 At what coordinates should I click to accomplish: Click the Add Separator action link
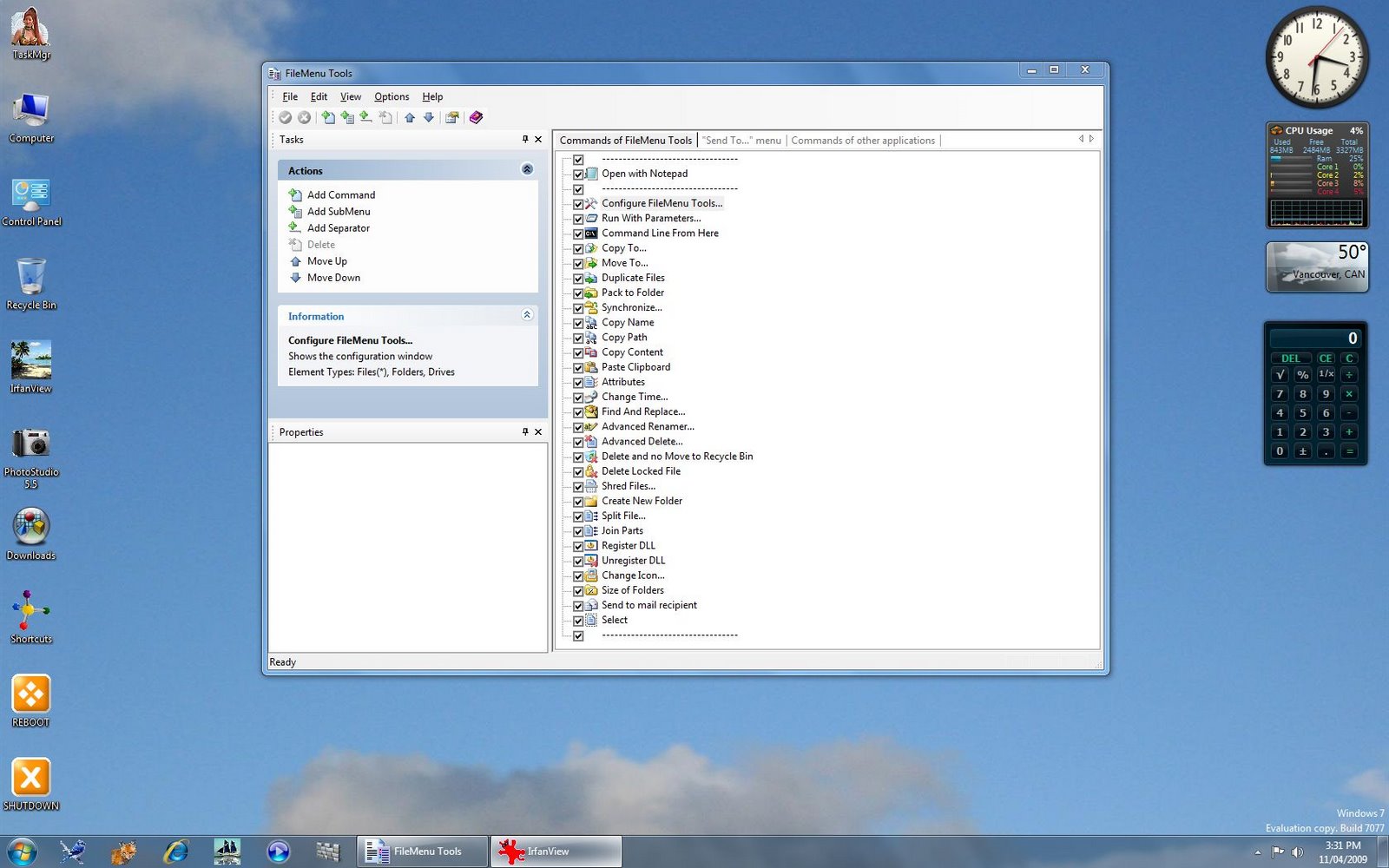click(x=339, y=227)
